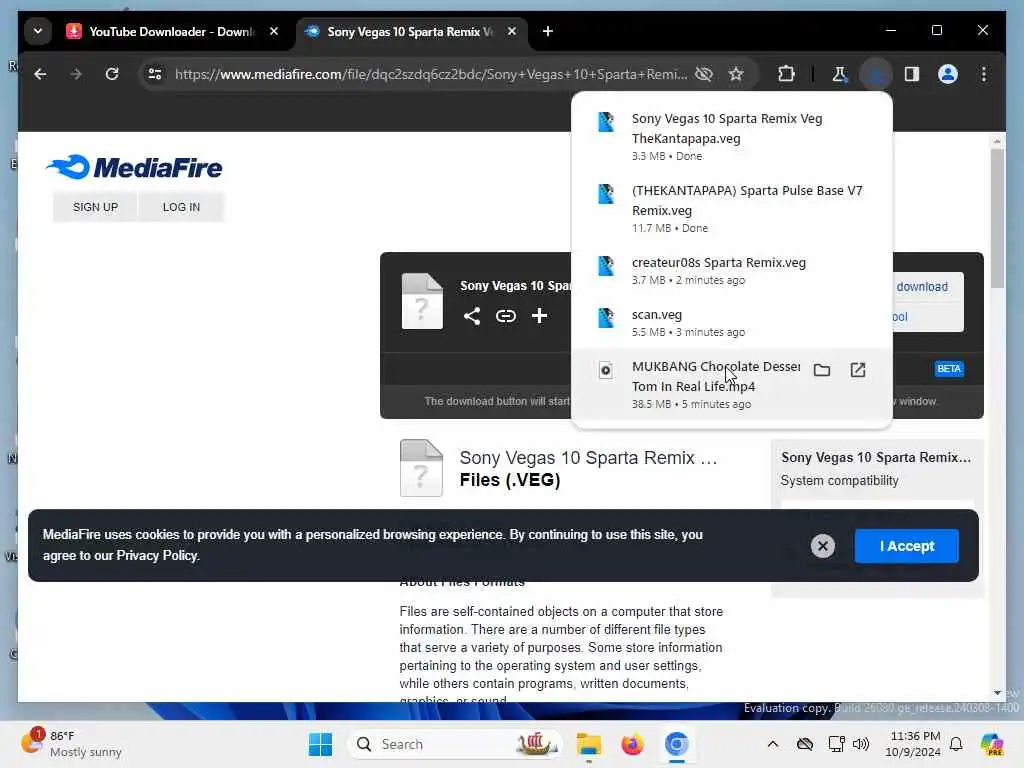
Task: Click I Accept cookies button
Action: click(906, 546)
